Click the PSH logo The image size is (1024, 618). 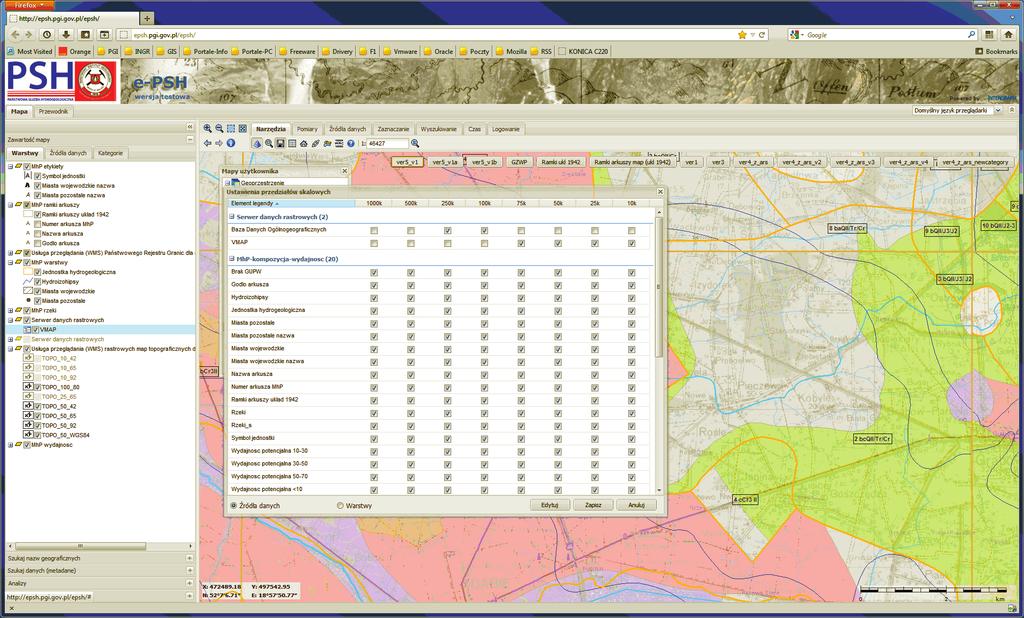(62, 81)
